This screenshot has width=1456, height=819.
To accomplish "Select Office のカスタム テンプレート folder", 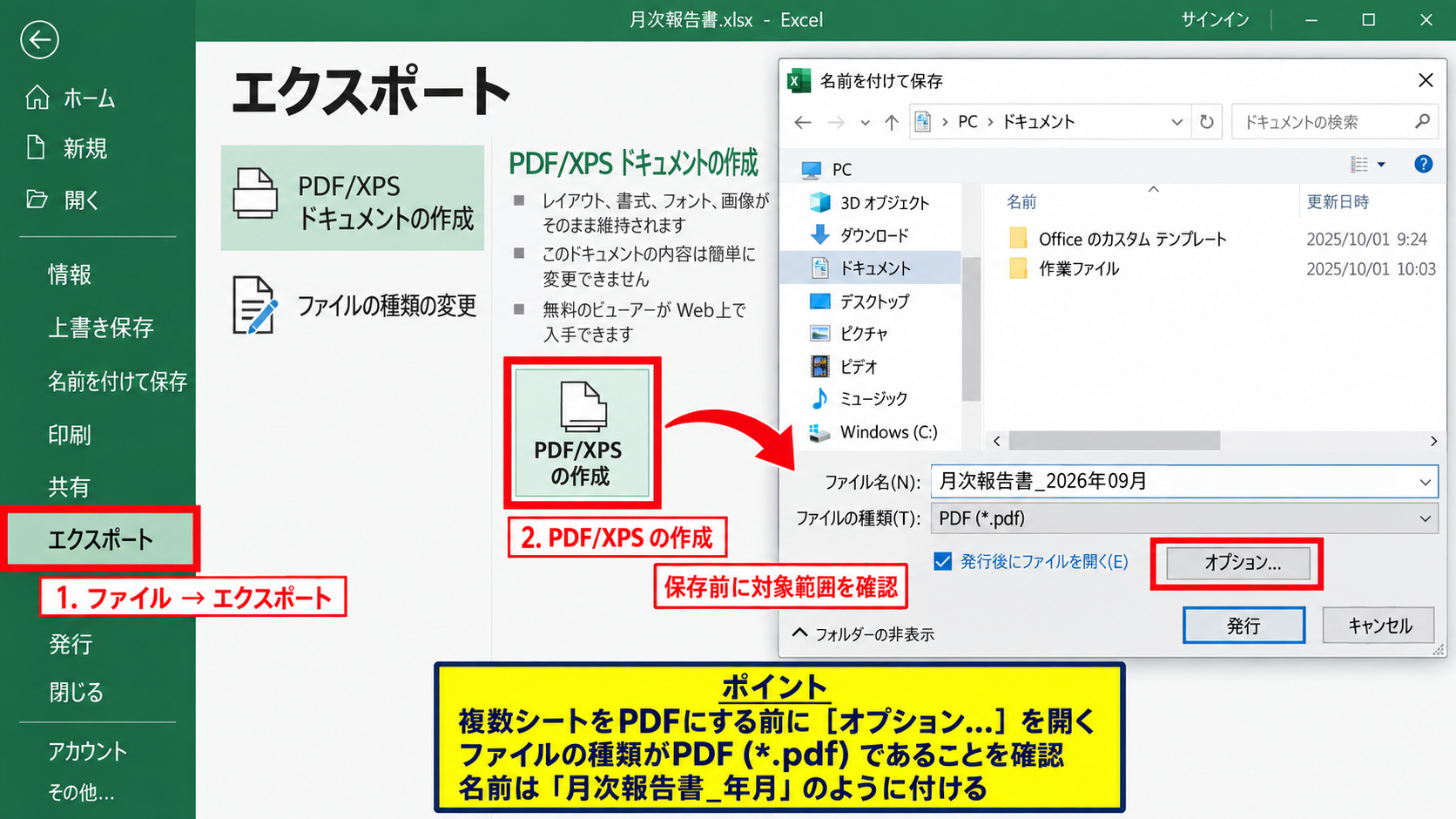I will coord(1118,239).
